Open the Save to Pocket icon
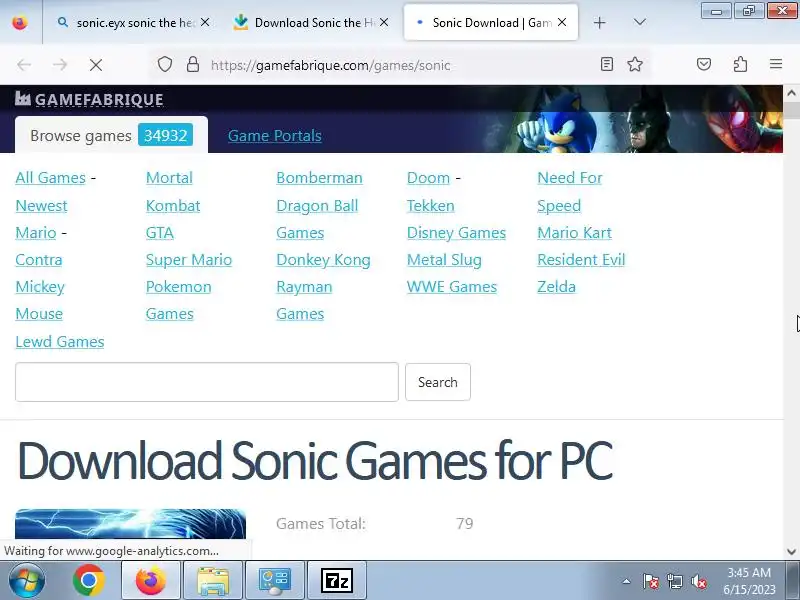This screenshot has height=600, width=800. tap(704, 64)
